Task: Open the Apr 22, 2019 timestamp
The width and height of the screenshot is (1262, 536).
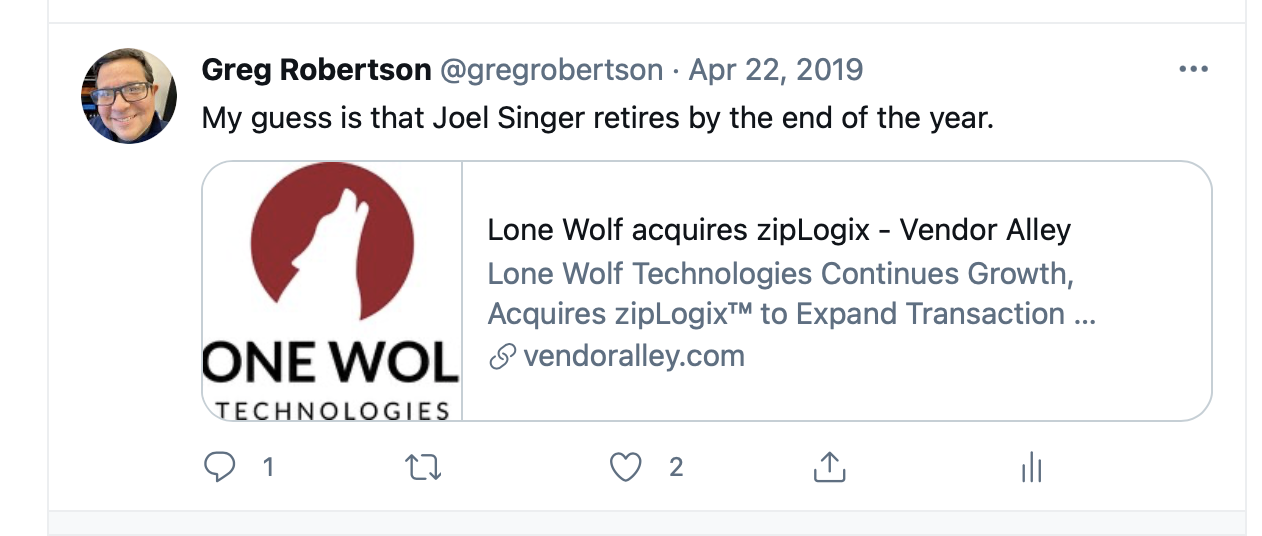Action: pos(776,70)
